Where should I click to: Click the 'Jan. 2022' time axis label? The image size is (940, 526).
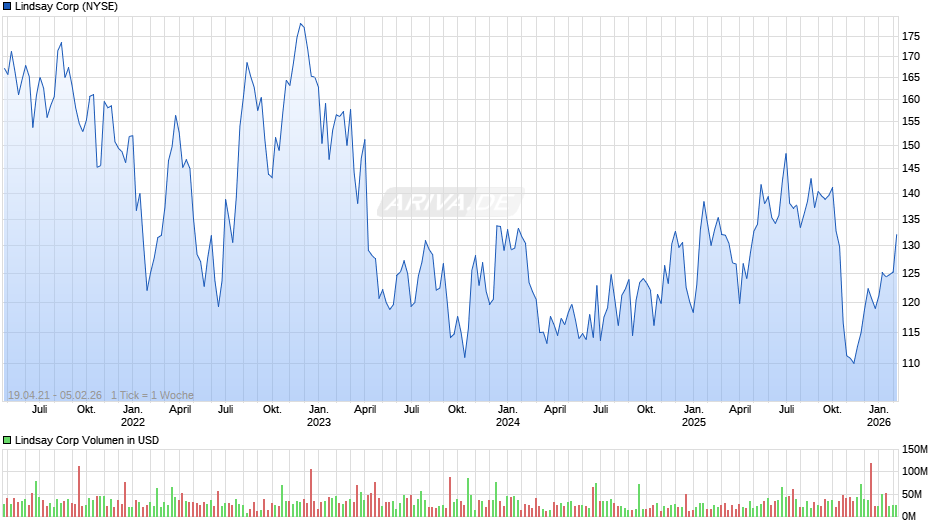point(132,416)
